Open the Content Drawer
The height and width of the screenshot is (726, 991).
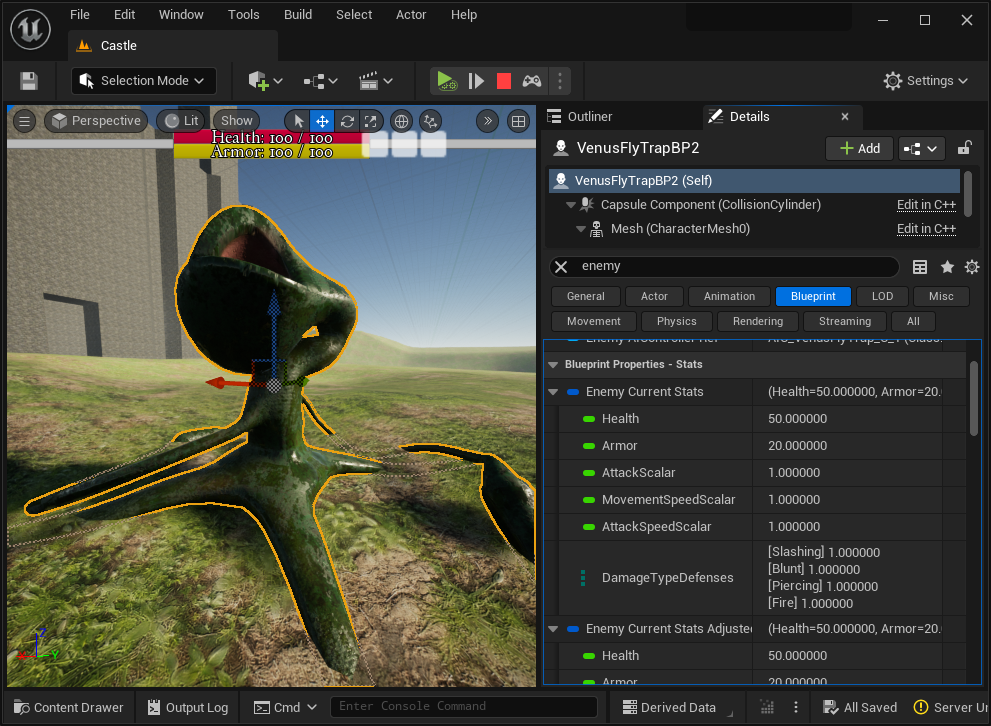point(68,708)
